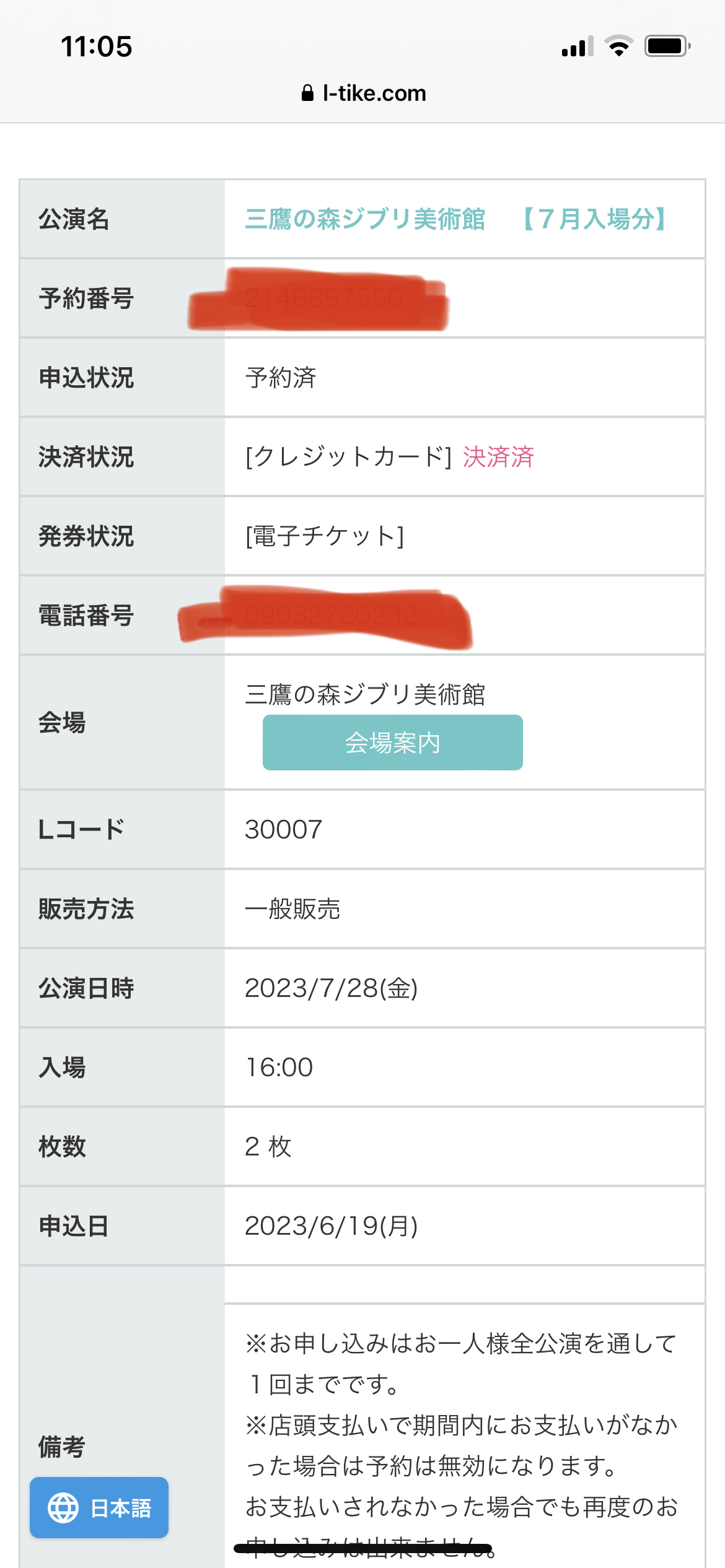Tap the 電子チケット ticketing status value
Screen dimensions: 725x1568
[325, 536]
